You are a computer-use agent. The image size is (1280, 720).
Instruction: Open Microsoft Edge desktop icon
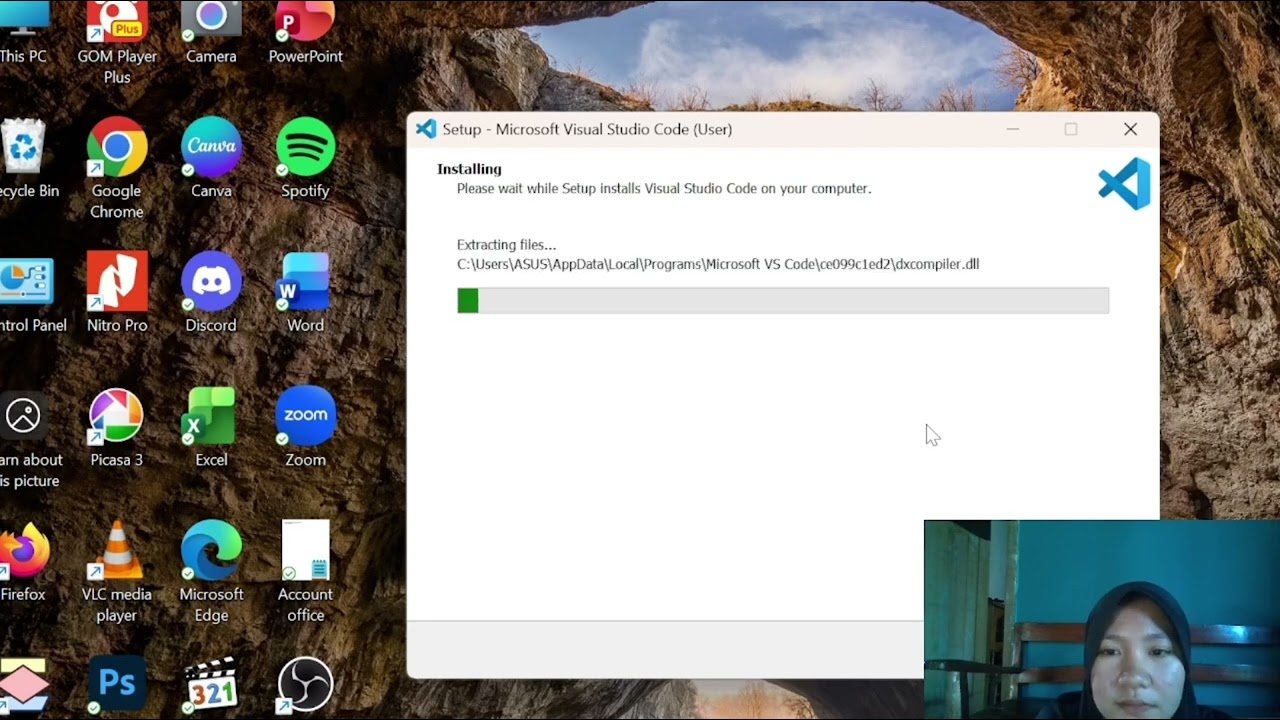pos(211,572)
